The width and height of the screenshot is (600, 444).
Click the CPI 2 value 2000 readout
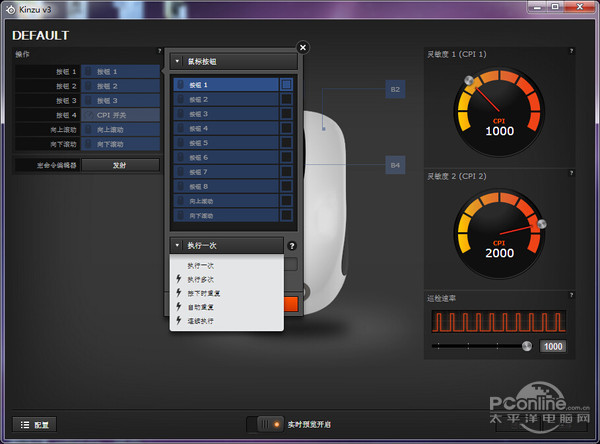[499, 253]
